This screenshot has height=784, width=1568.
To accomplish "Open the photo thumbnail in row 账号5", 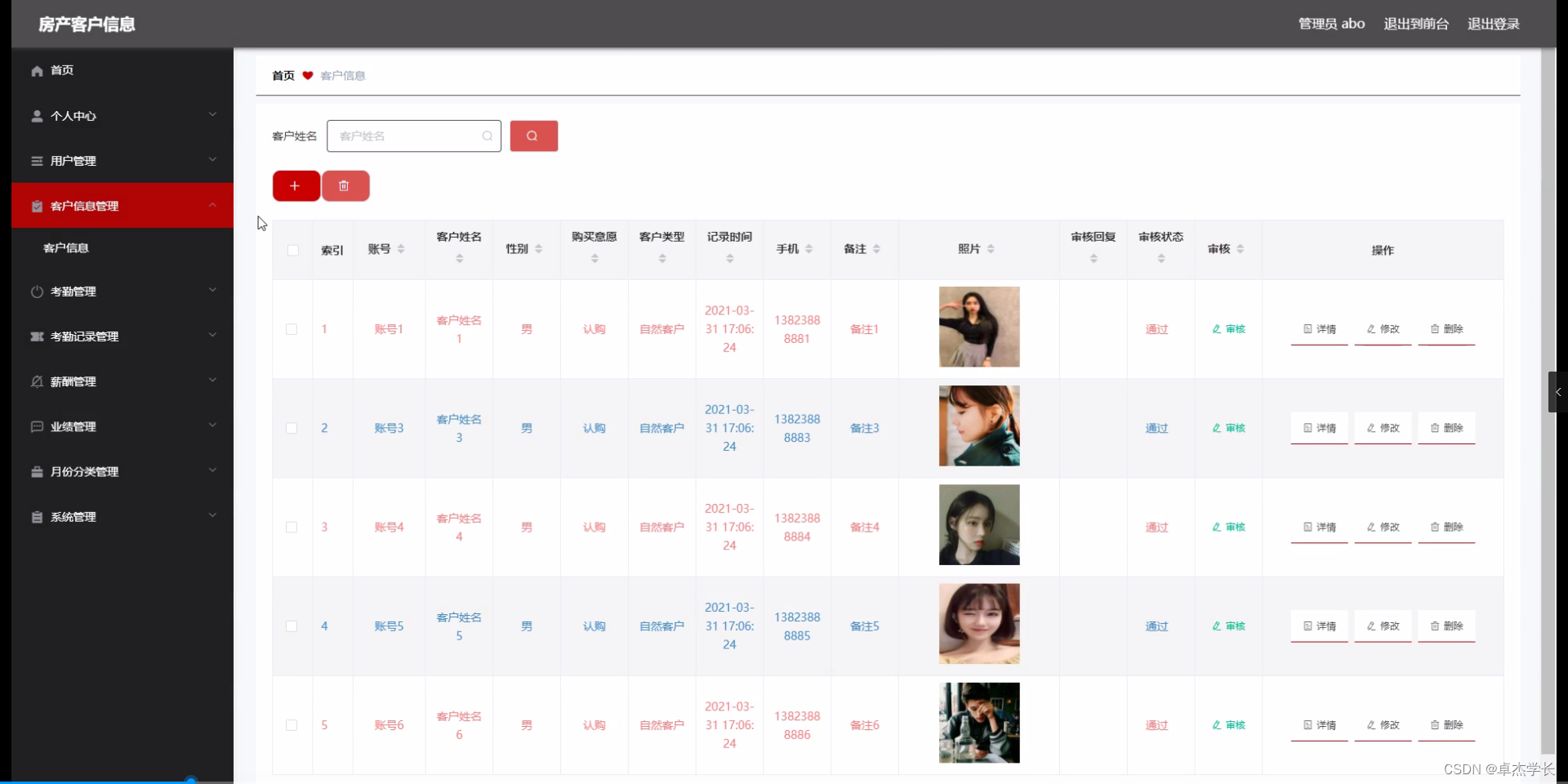I will pos(979,624).
